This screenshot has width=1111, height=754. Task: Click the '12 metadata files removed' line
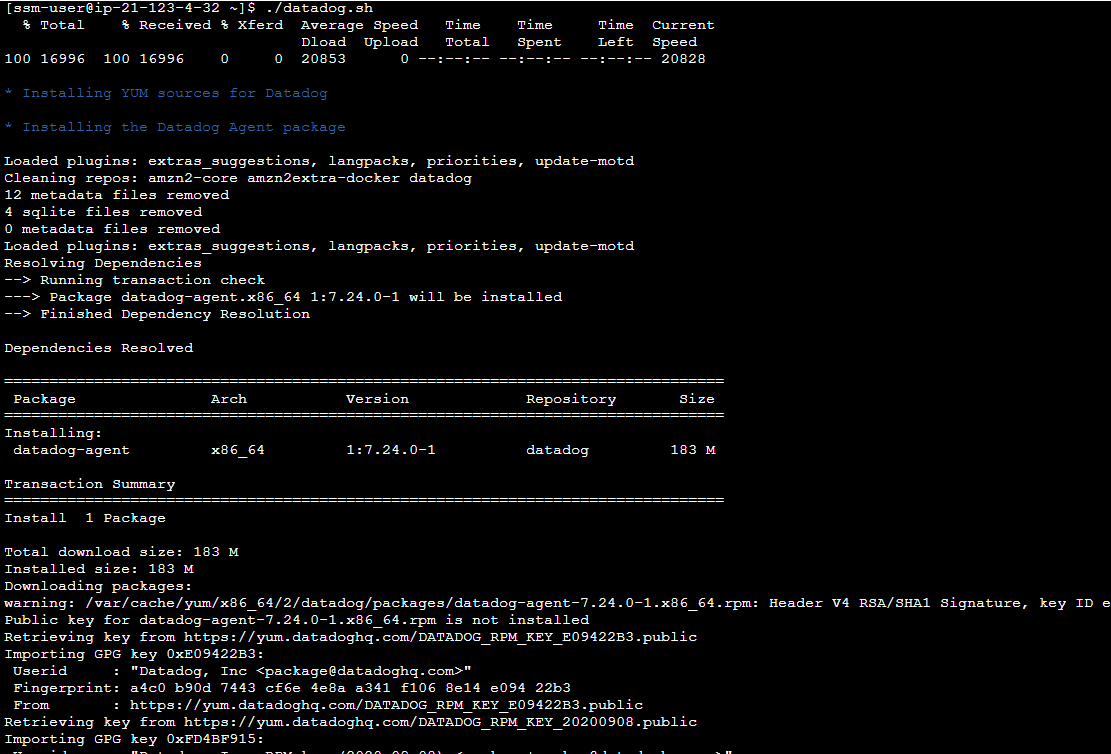pyautogui.click(x=117, y=195)
